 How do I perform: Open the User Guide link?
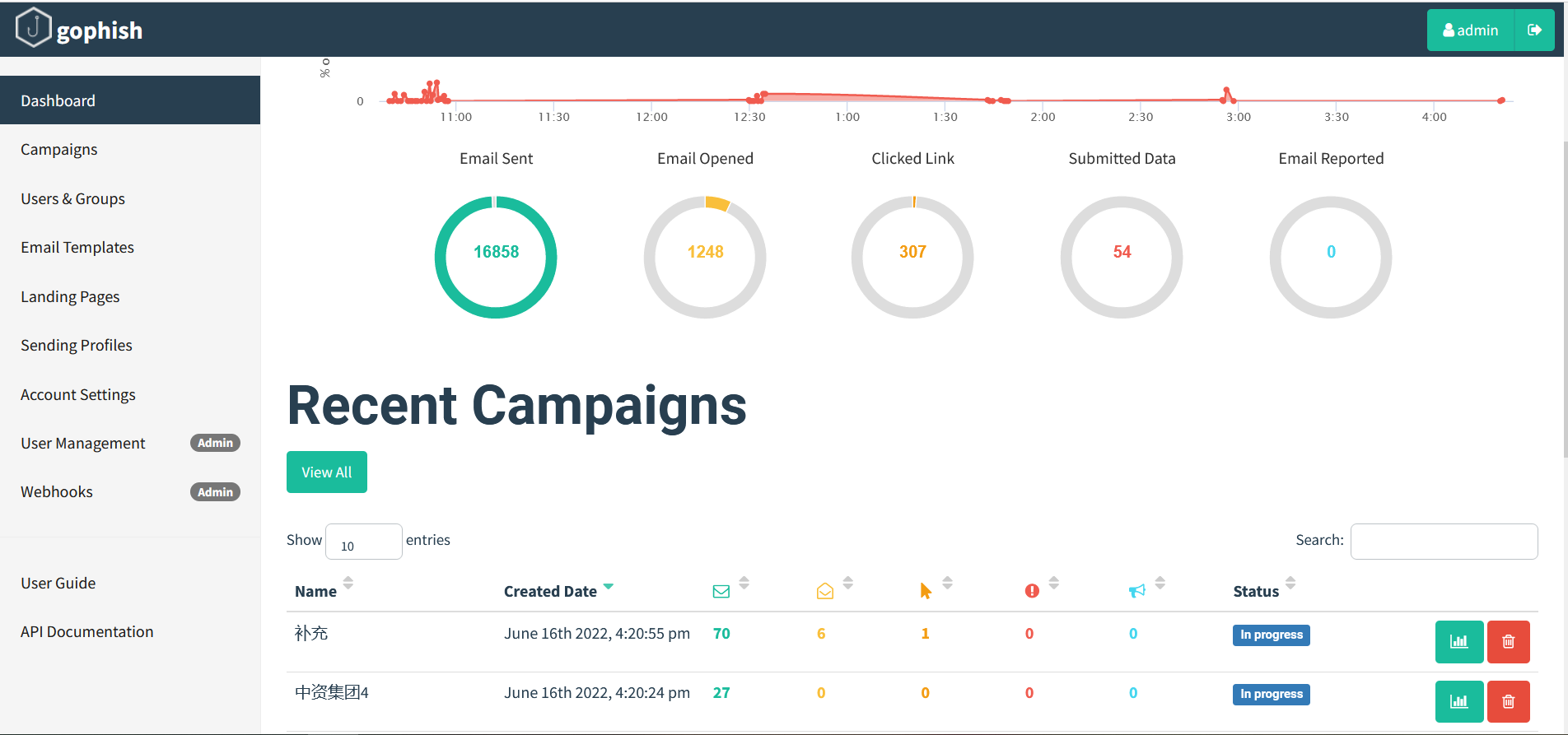(x=58, y=584)
